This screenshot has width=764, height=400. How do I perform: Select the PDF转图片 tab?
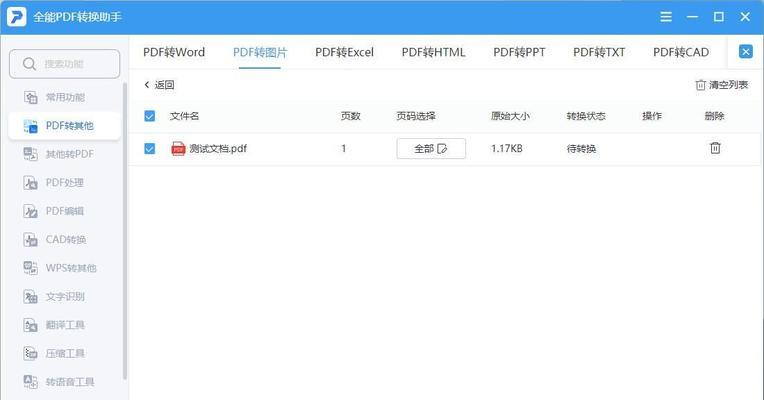[260, 52]
